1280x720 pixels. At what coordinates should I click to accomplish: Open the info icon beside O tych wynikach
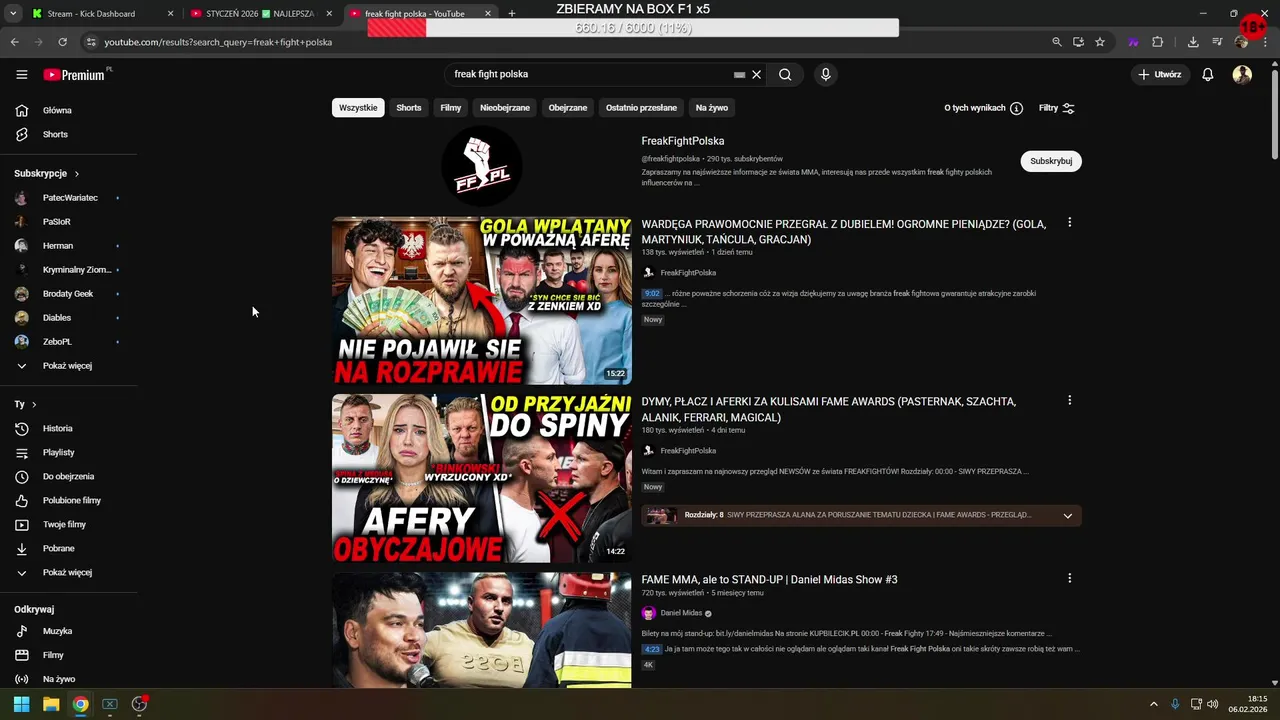[1016, 108]
